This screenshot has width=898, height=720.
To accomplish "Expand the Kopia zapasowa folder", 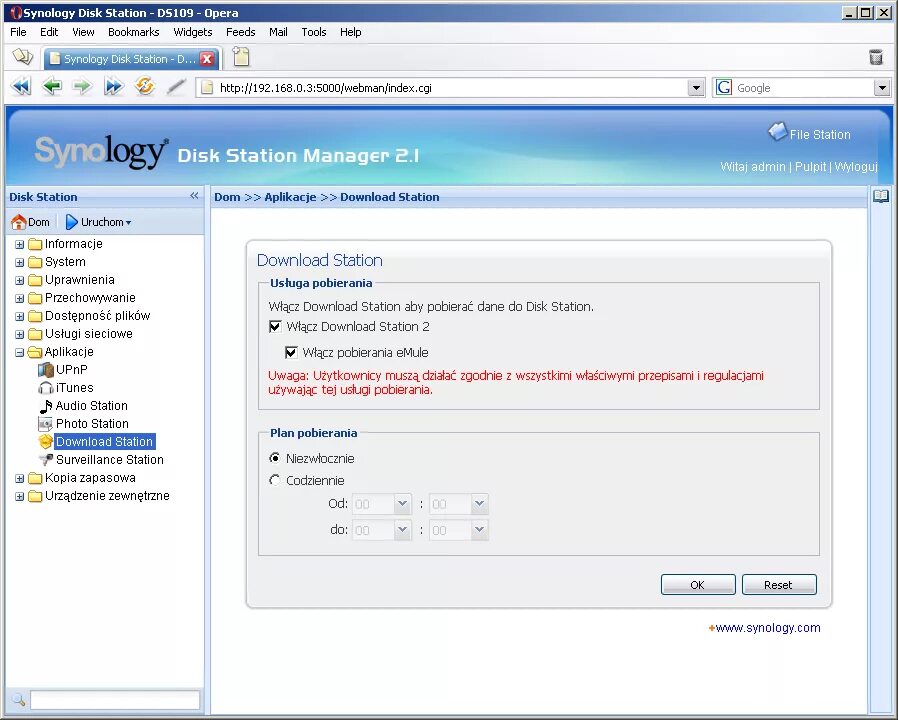I will pyautogui.click(x=19, y=478).
